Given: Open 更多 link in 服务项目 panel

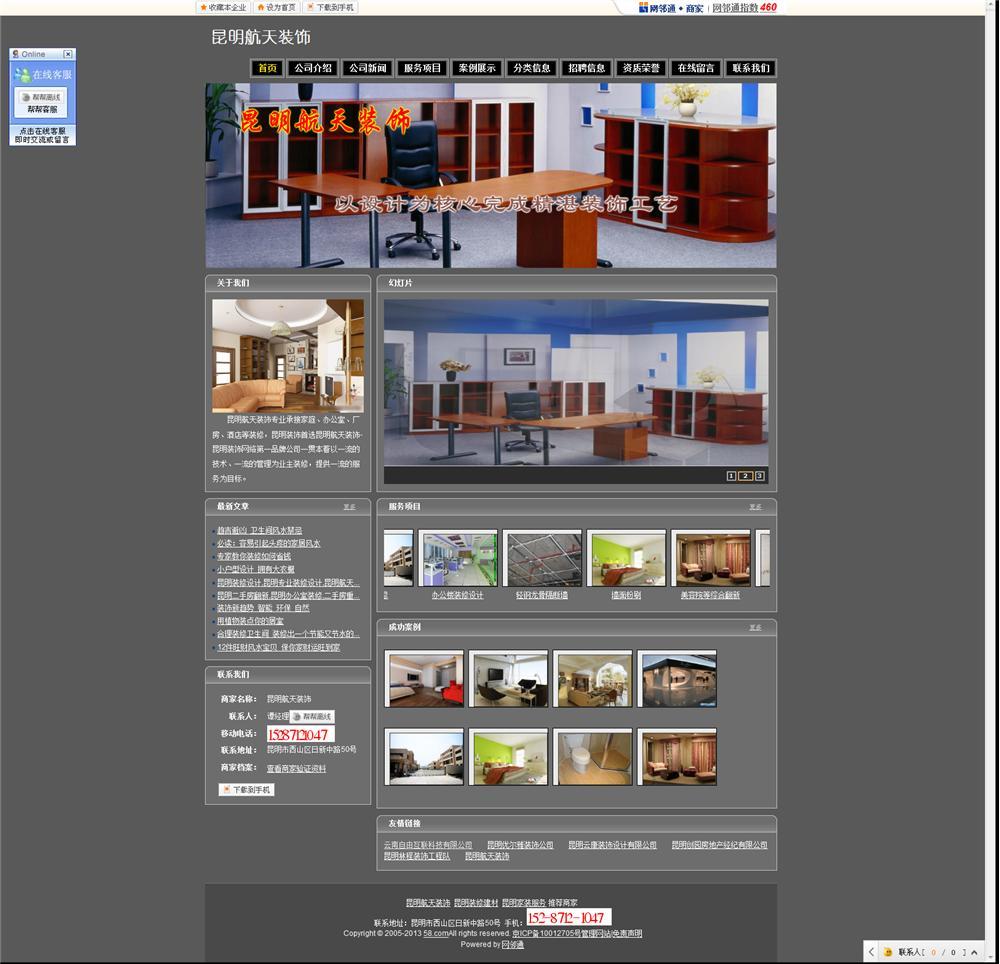Looking at the screenshot, I should 755,507.
